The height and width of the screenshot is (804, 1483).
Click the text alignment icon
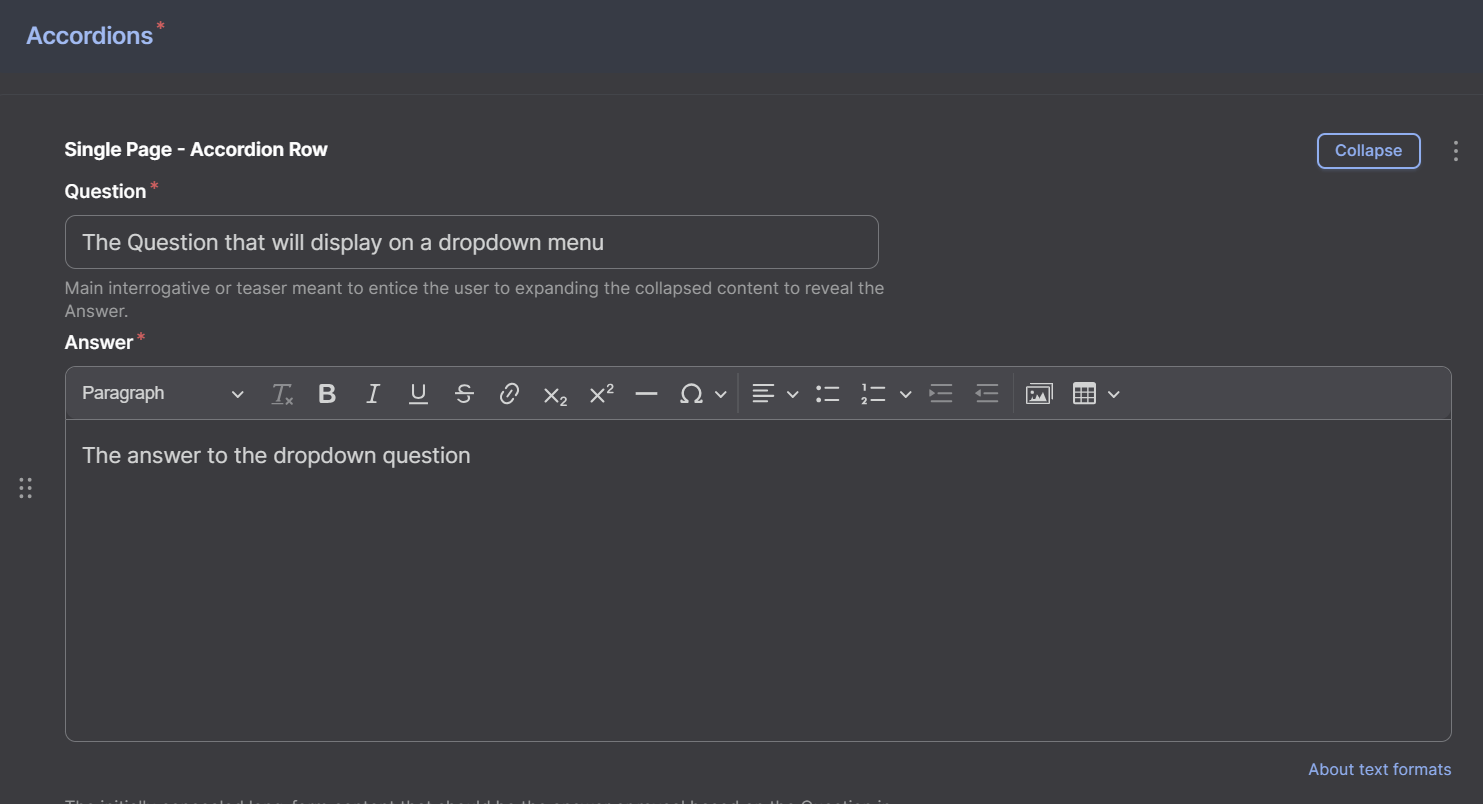tap(763, 394)
